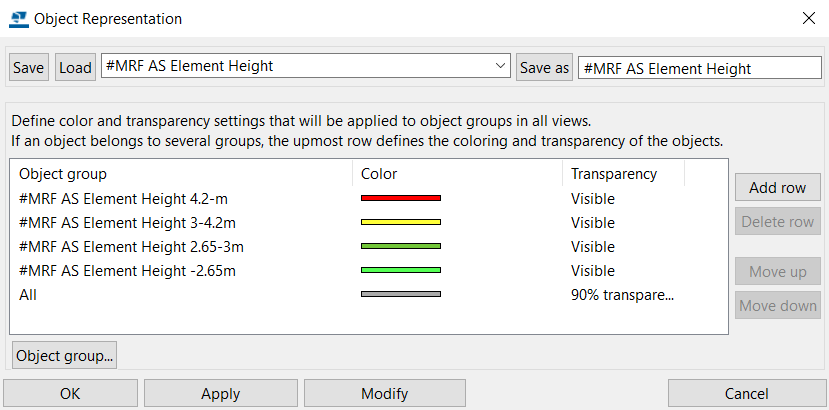
Task: Click the Modify button
Action: tap(384, 394)
